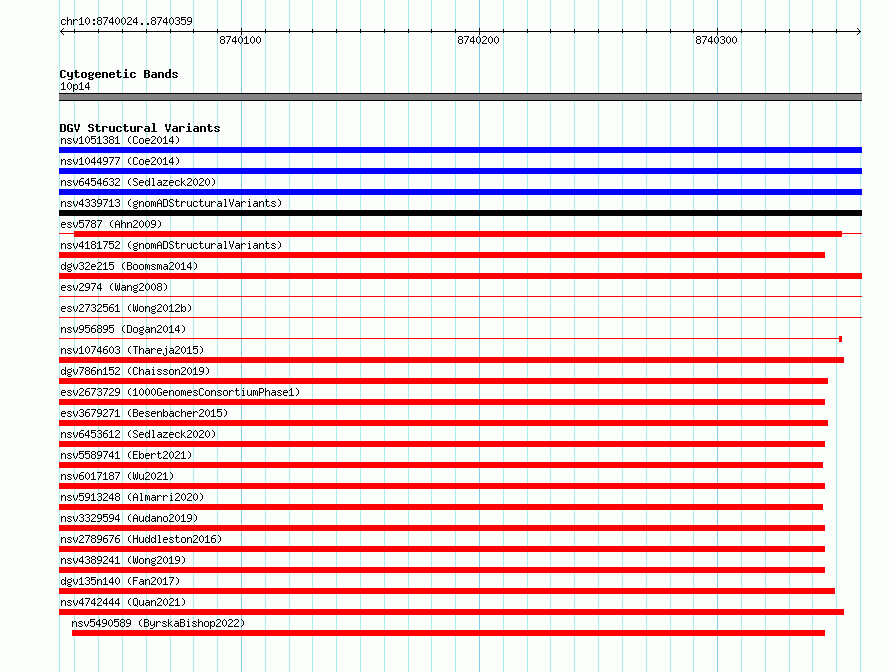Click nsv4389241 (Wong2019) label
Viewport: 890px width, 672px height.
123,560
